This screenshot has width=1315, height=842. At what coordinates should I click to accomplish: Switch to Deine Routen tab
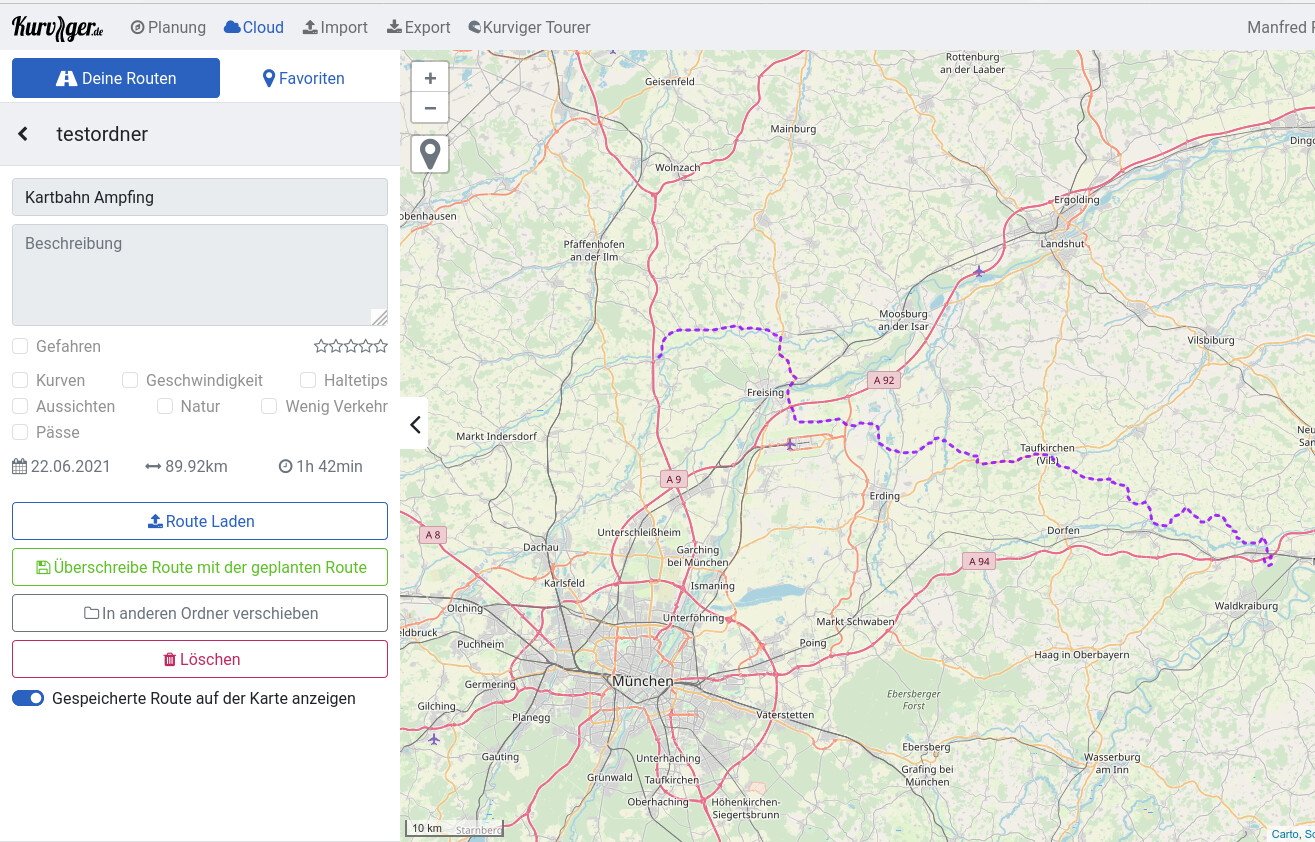pyautogui.click(x=116, y=78)
